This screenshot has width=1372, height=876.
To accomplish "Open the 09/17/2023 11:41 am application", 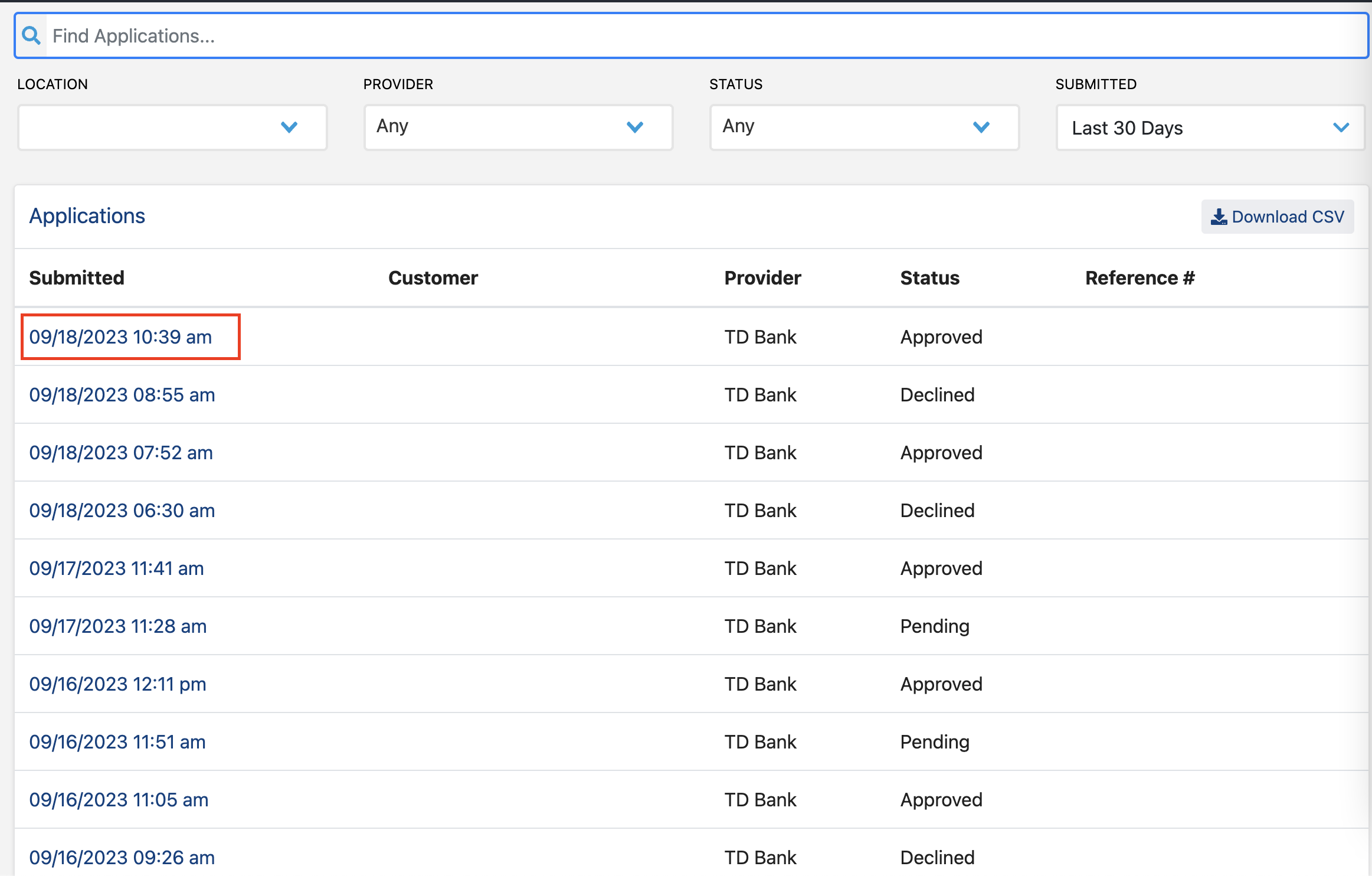I will [117, 568].
